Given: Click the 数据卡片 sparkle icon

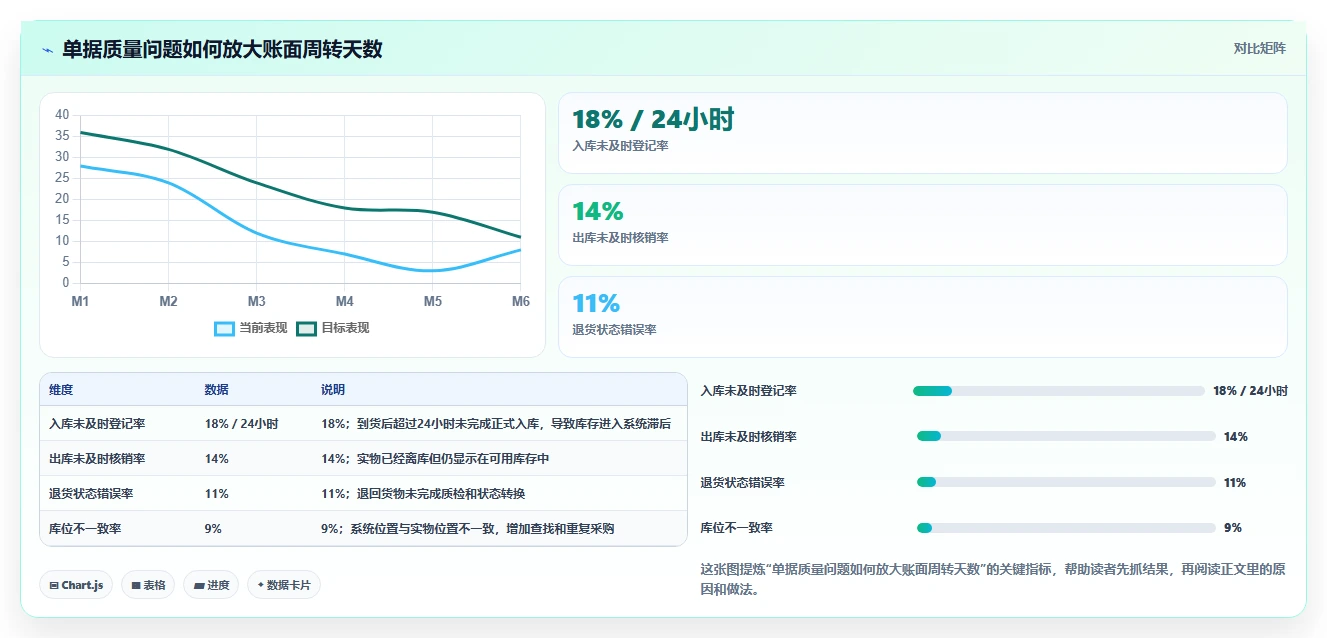Looking at the screenshot, I should pos(261,585).
